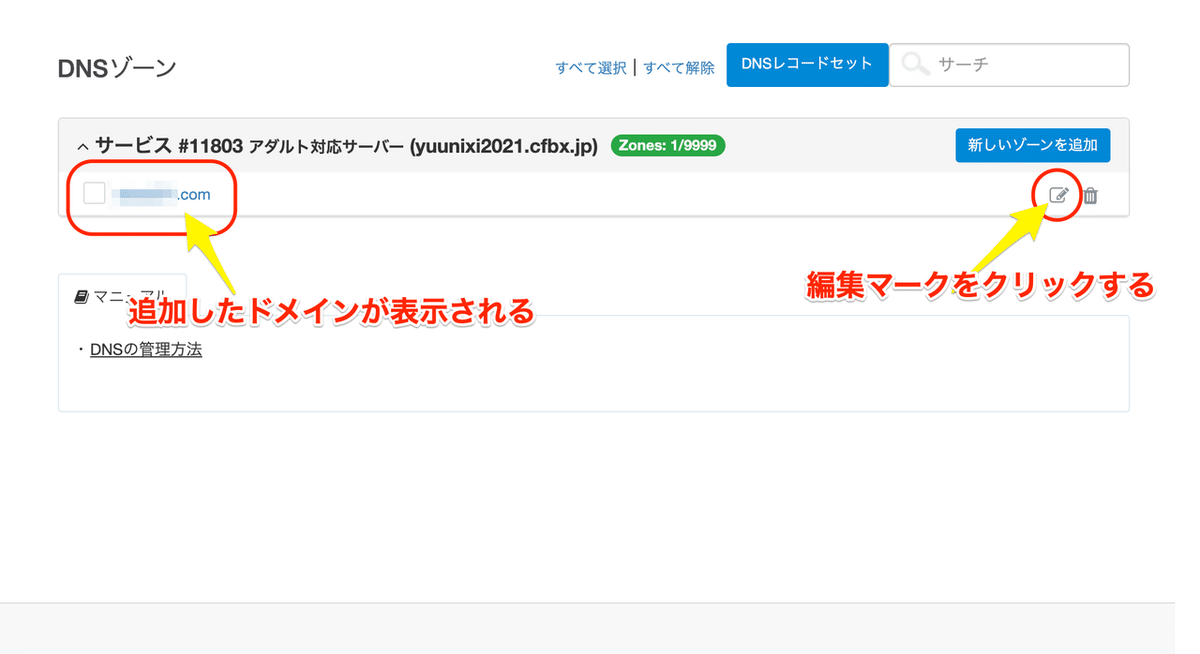Click the search icon inside the サーチ box

click(x=914, y=64)
